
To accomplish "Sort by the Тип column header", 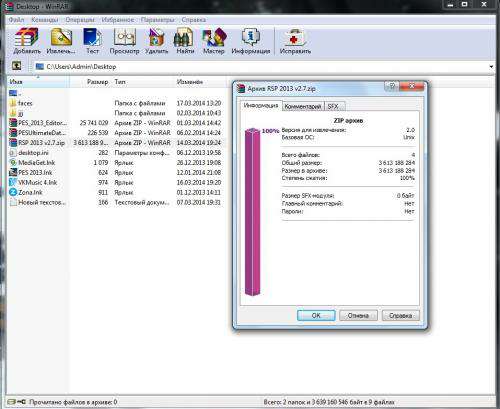I will tap(143, 82).
